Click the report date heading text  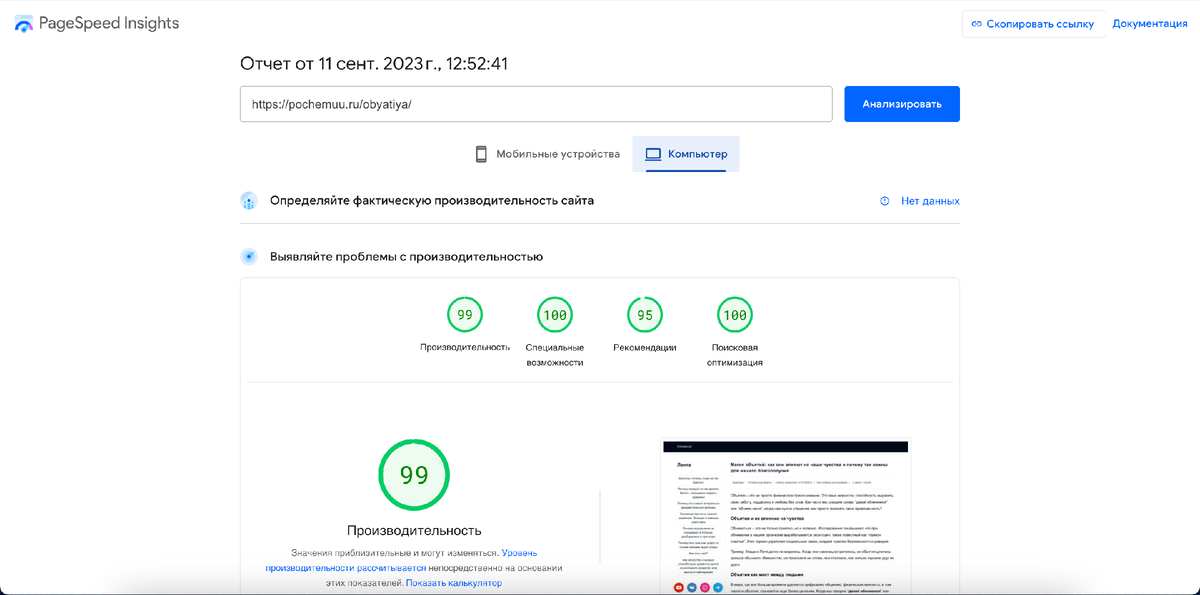coord(375,64)
